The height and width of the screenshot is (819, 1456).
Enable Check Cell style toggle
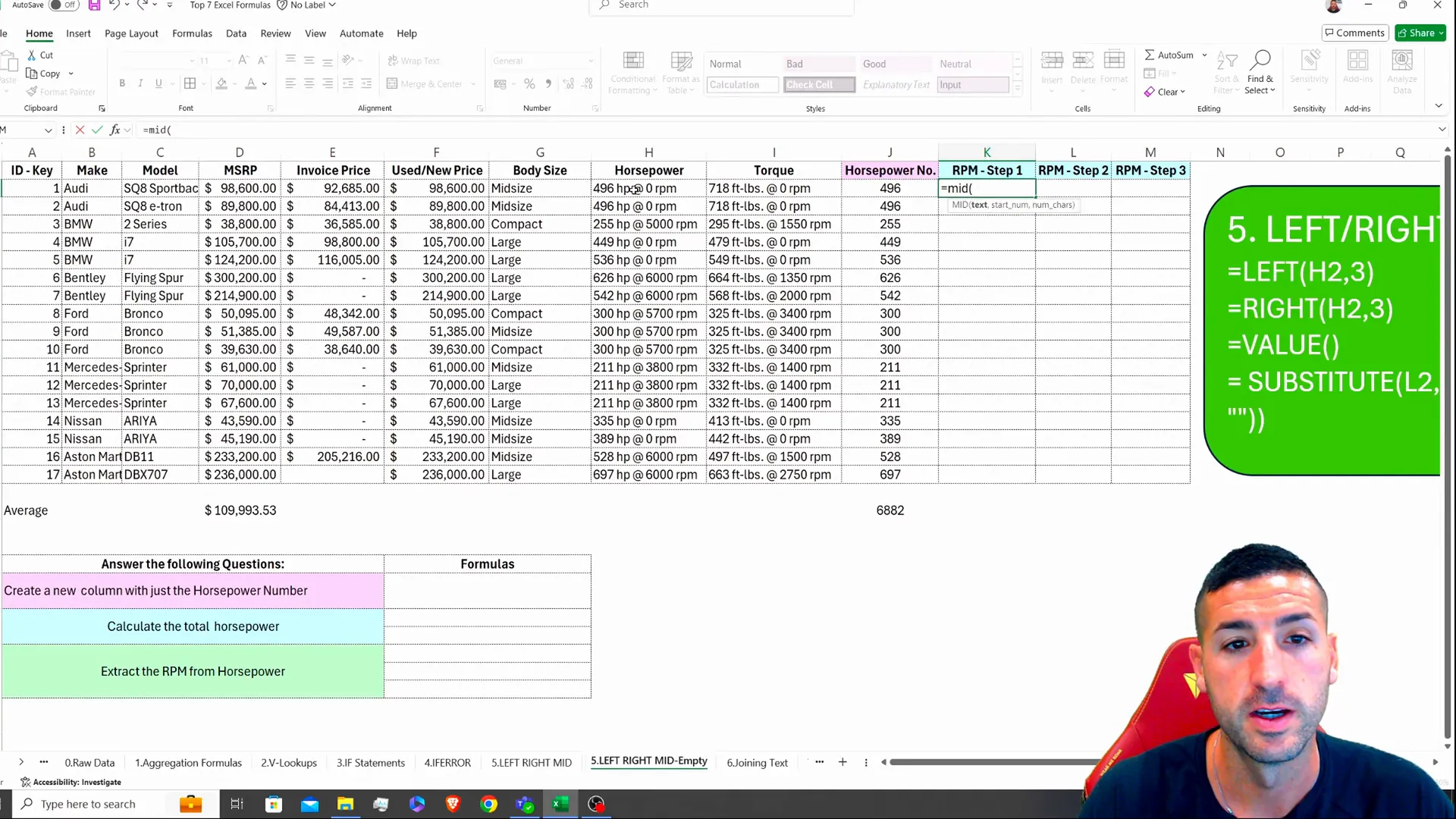(818, 84)
